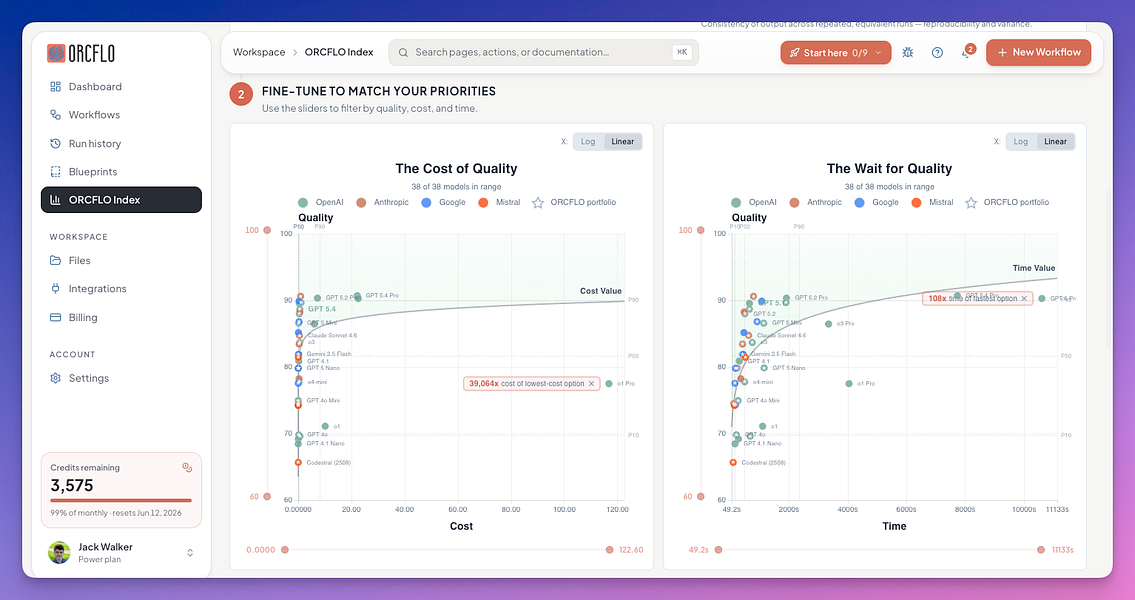Open Blueprints via its dashed-square icon
1135x600 pixels.
point(55,172)
